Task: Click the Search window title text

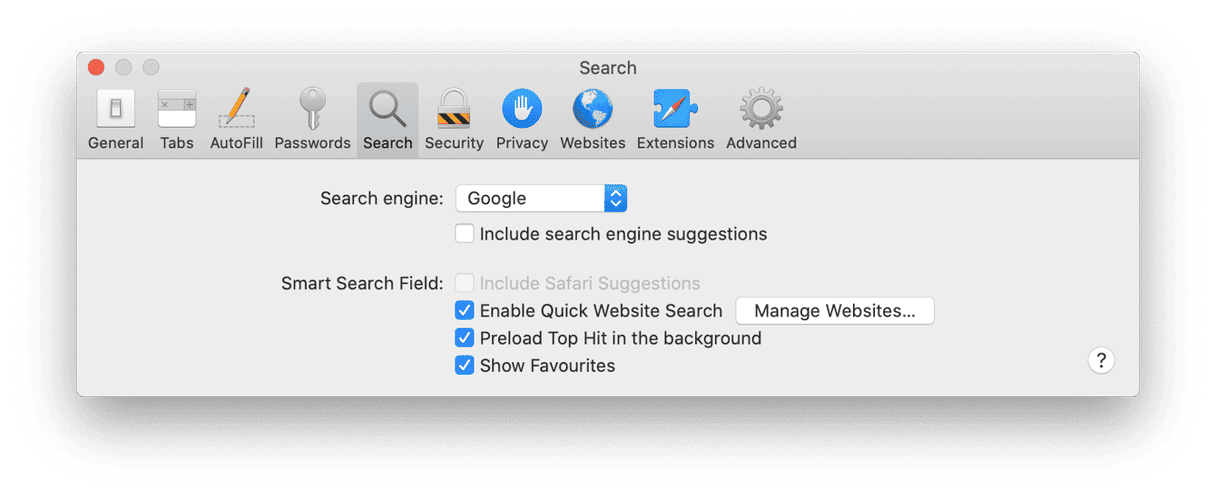Action: [608, 68]
